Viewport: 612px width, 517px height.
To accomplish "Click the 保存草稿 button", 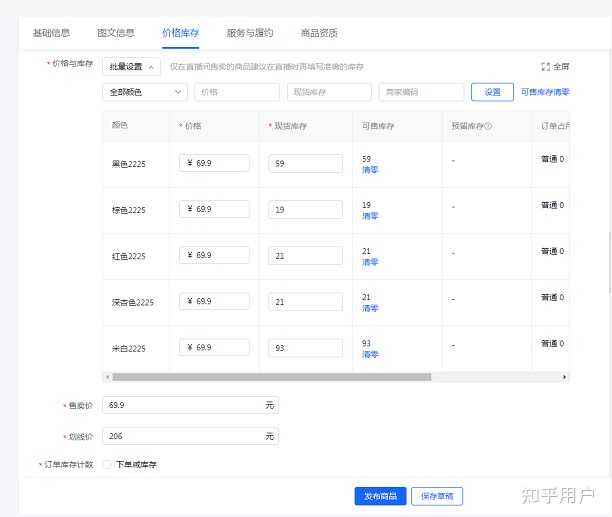I will [x=437, y=496].
